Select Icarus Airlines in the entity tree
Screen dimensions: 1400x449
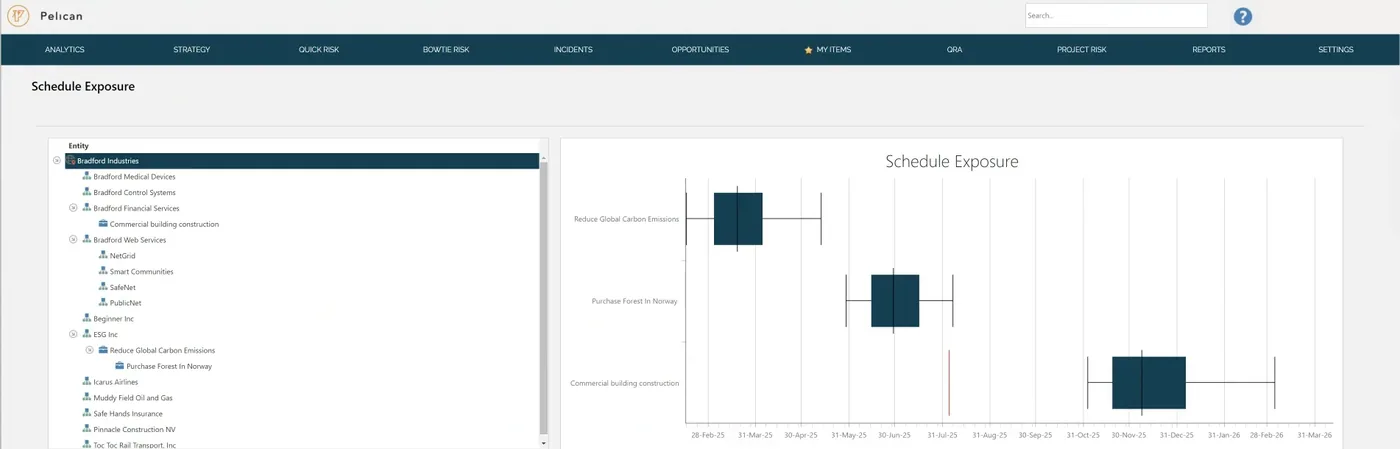coord(115,382)
